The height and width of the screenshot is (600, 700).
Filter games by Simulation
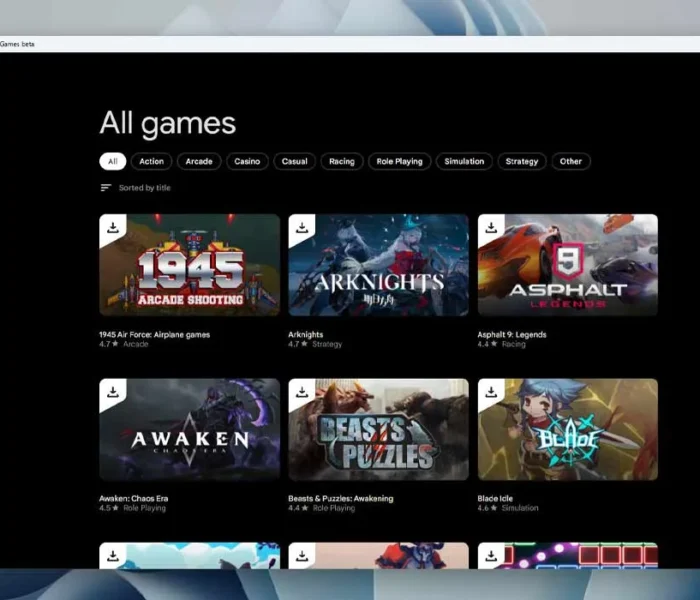464,161
